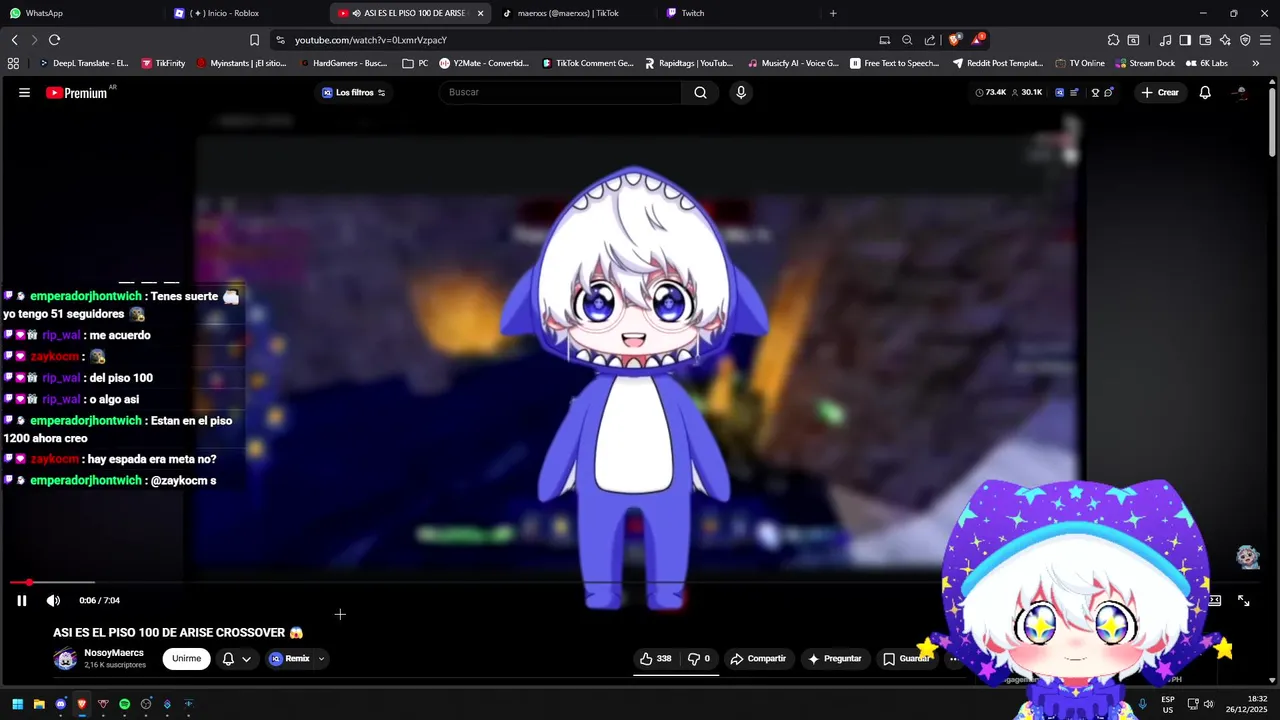The height and width of the screenshot is (720, 1280).
Task: Open the account avatar menu
Action: click(1240, 92)
